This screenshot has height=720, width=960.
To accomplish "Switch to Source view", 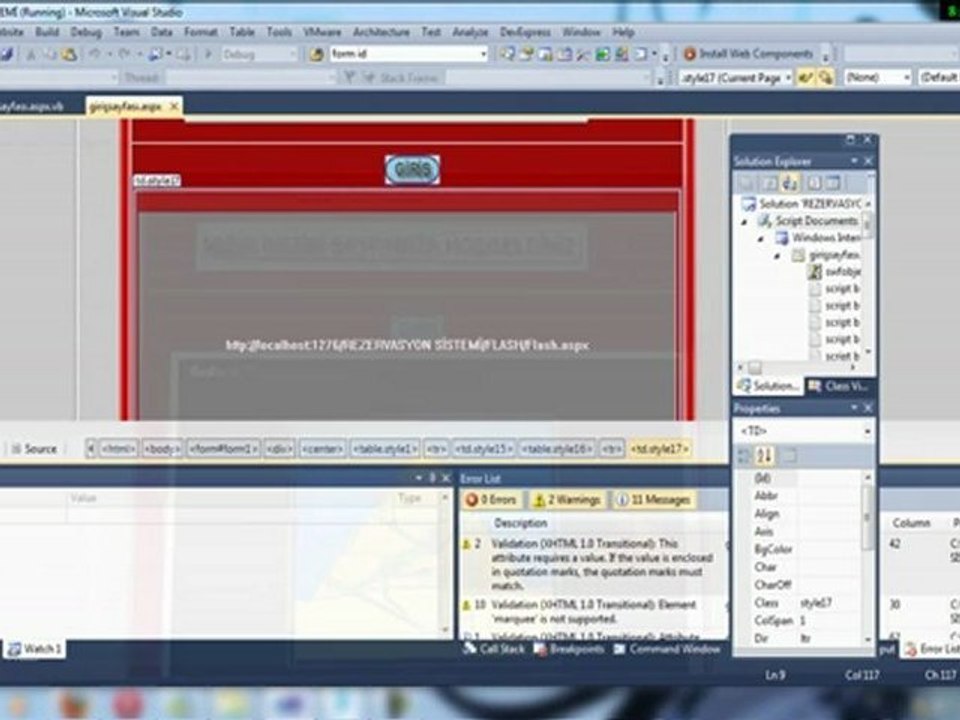I will (34, 449).
